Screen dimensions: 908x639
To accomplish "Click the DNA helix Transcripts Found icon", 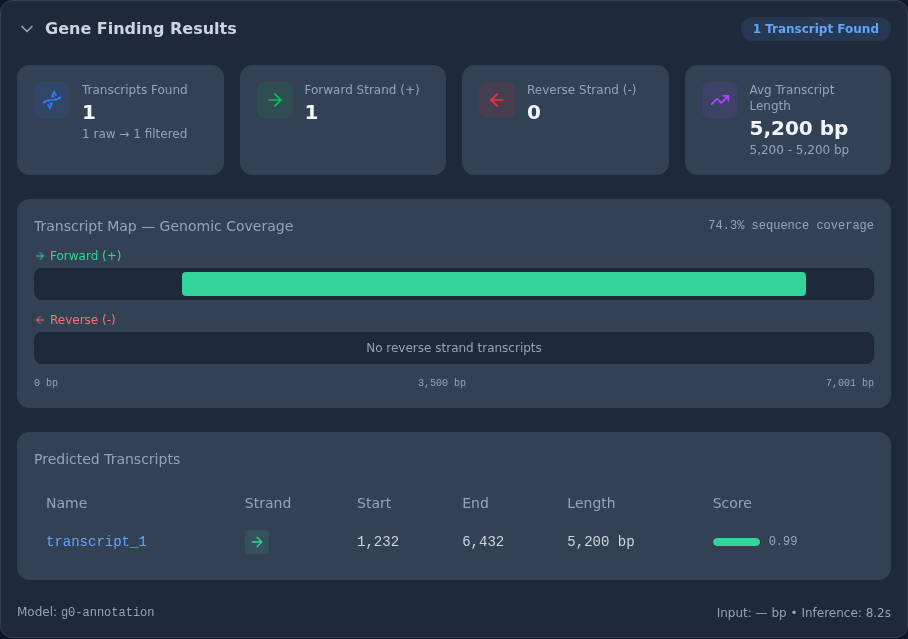I will coord(52,100).
